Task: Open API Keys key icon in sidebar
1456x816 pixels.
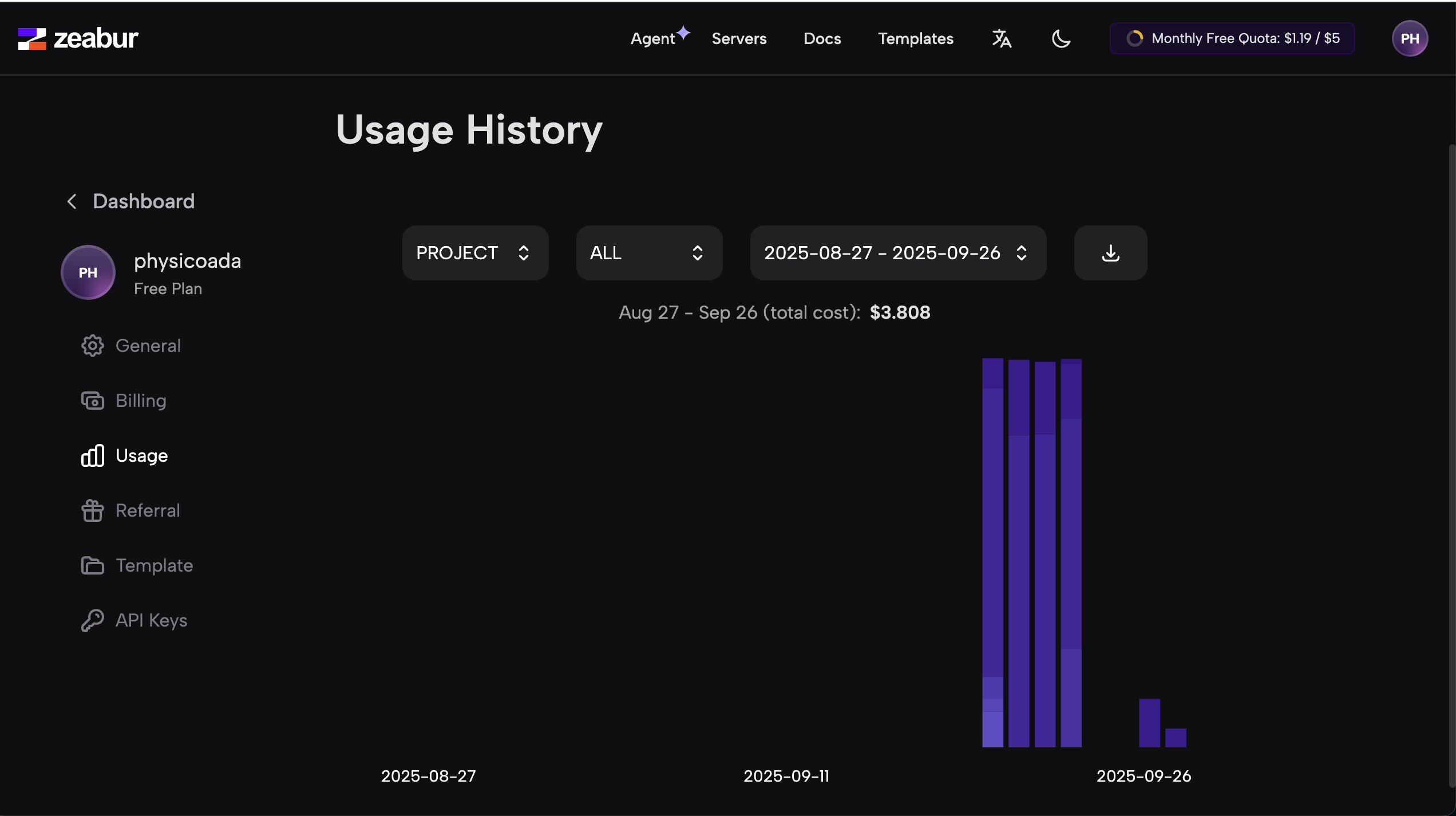Action: point(92,620)
